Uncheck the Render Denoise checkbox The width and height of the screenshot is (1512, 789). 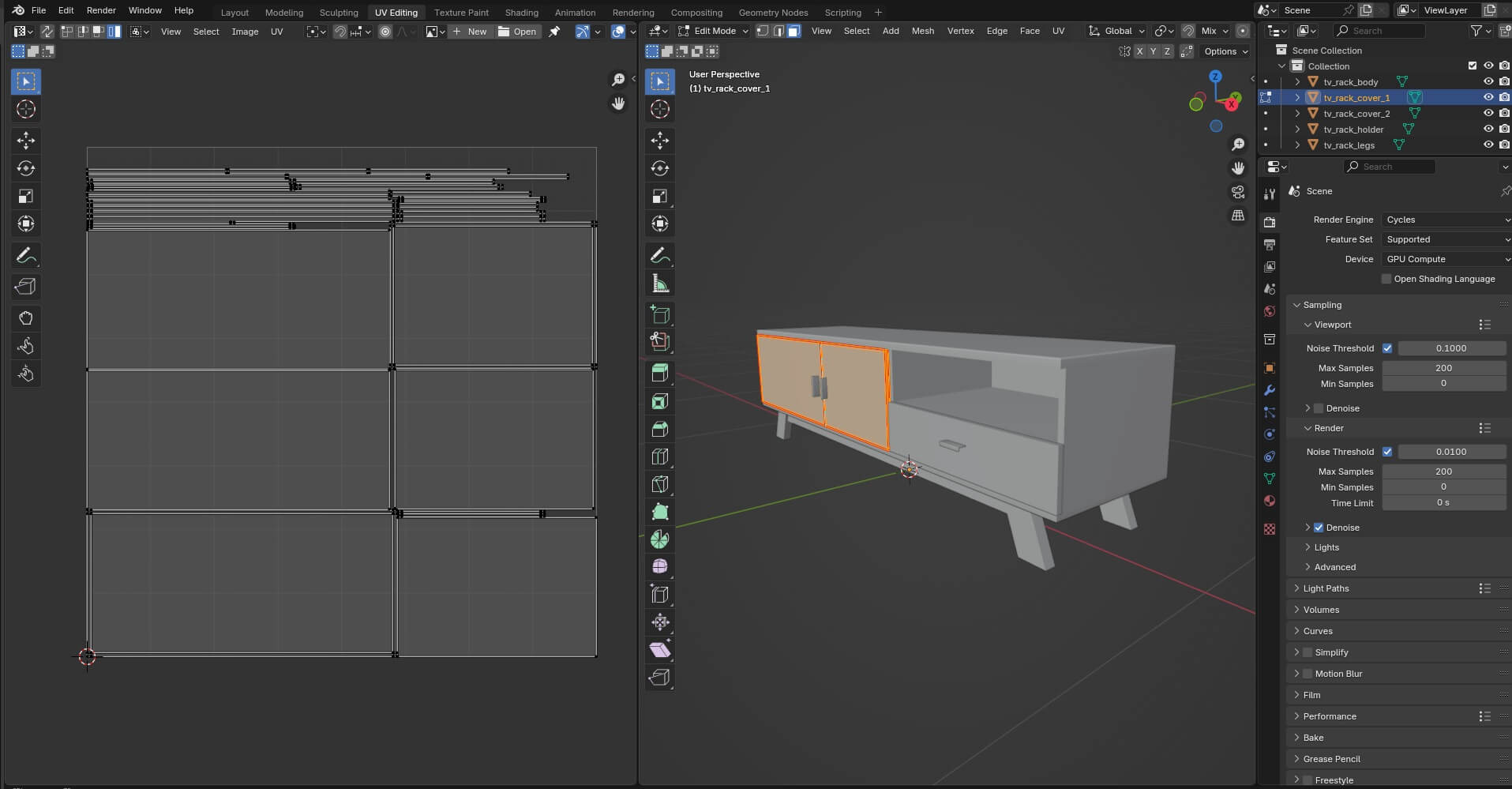[1318, 528]
